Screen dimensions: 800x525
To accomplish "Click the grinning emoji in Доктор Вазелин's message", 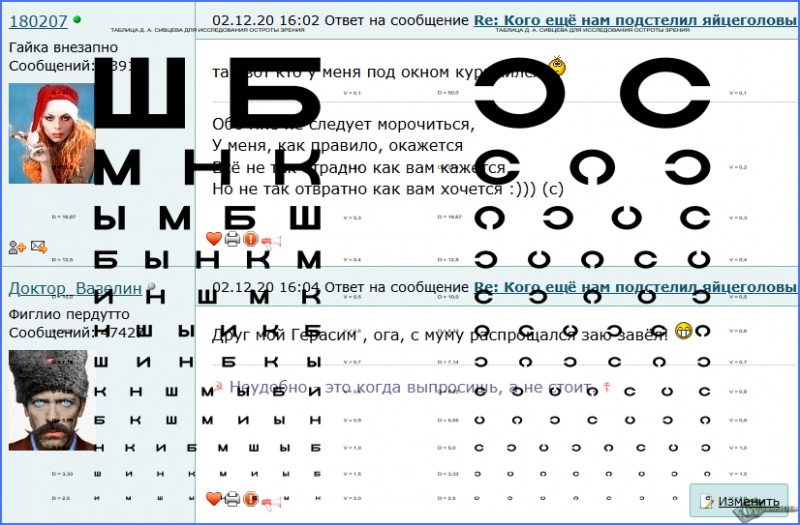I will 684,331.
